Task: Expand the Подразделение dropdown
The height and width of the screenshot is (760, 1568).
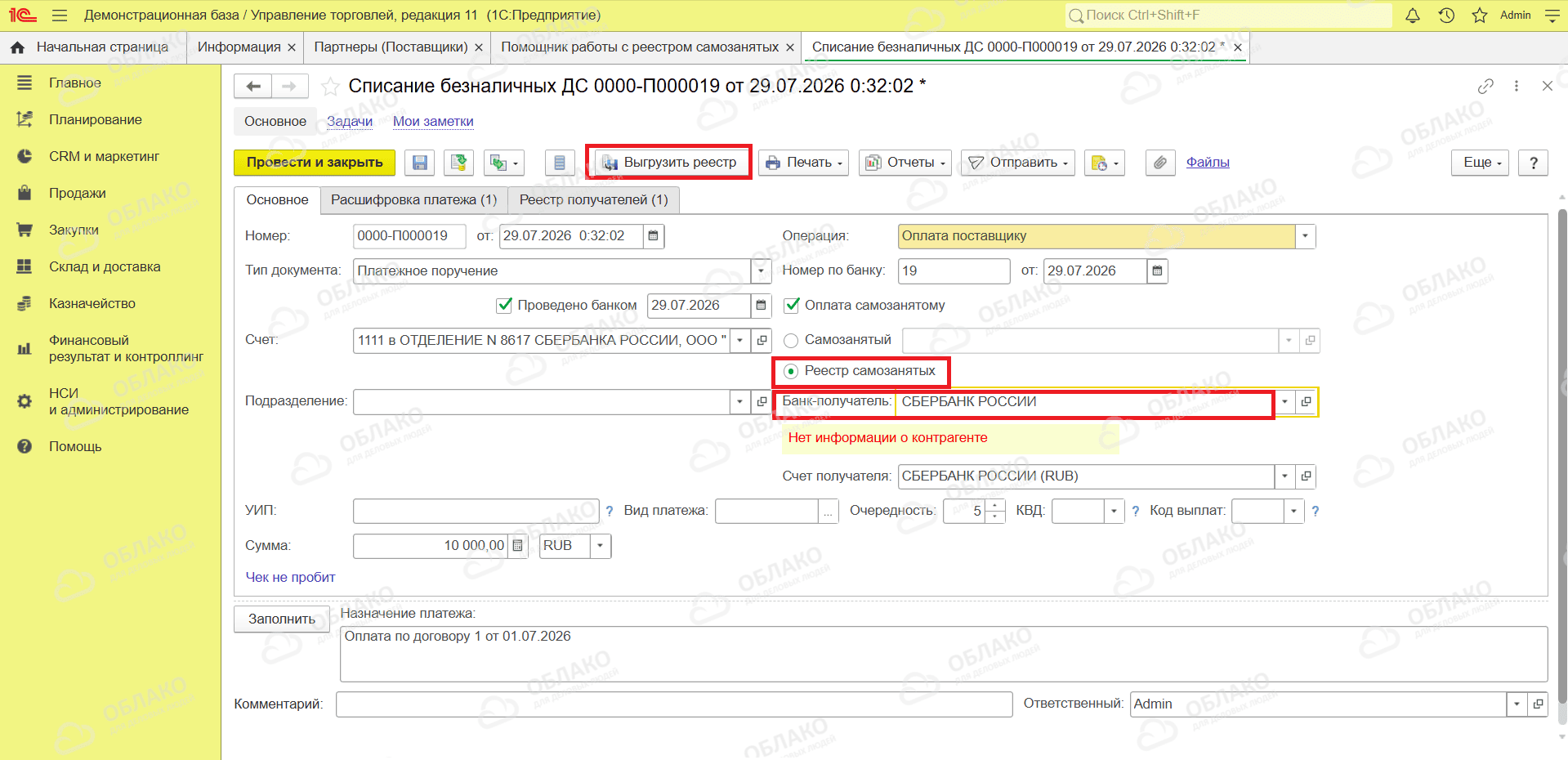Action: pos(740,401)
